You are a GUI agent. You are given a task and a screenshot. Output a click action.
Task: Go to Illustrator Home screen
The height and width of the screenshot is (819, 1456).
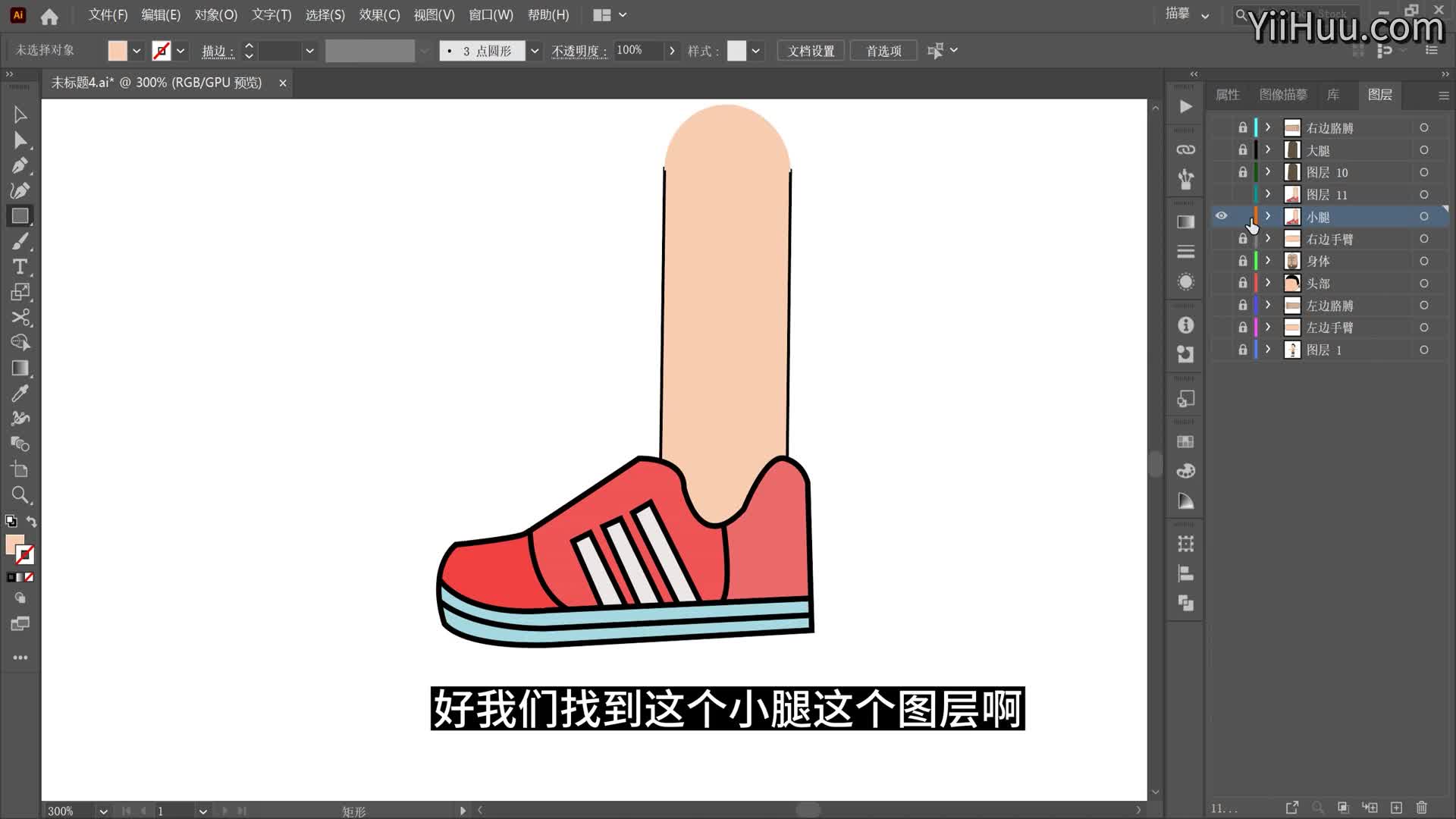click(49, 16)
